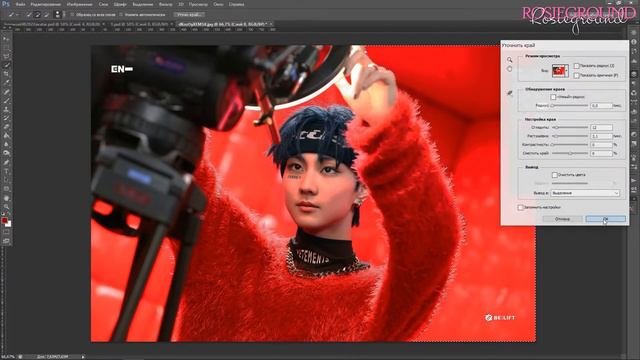The height and width of the screenshot is (360, 640).
Task: Select the Brush tool in the toolbox
Action: [6, 101]
